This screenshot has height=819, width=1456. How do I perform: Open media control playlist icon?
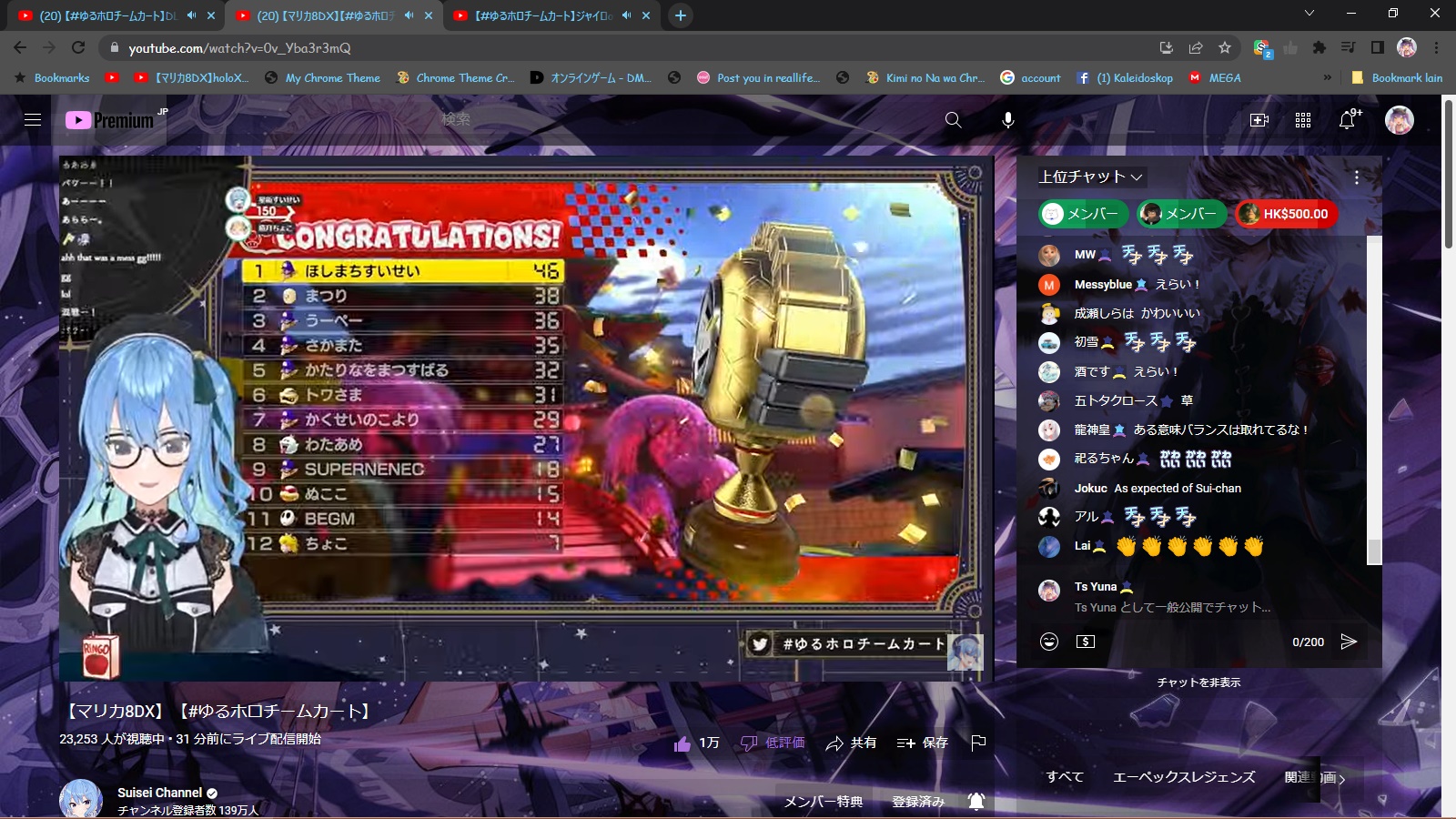coord(1349,47)
